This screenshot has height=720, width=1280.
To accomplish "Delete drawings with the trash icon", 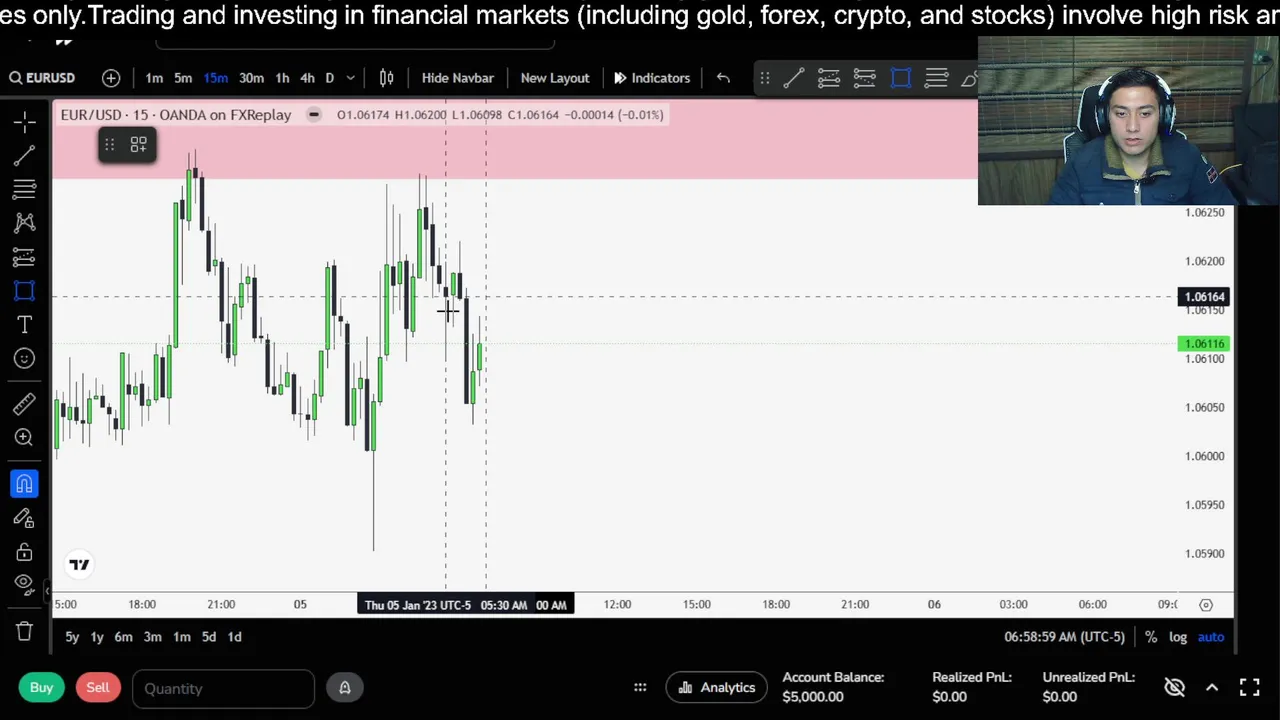I will [25, 631].
